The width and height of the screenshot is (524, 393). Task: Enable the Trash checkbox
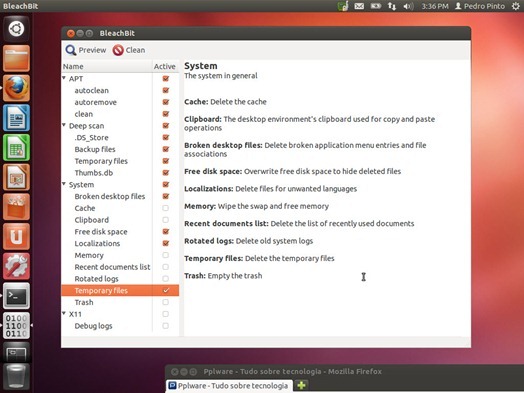[165, 302]
